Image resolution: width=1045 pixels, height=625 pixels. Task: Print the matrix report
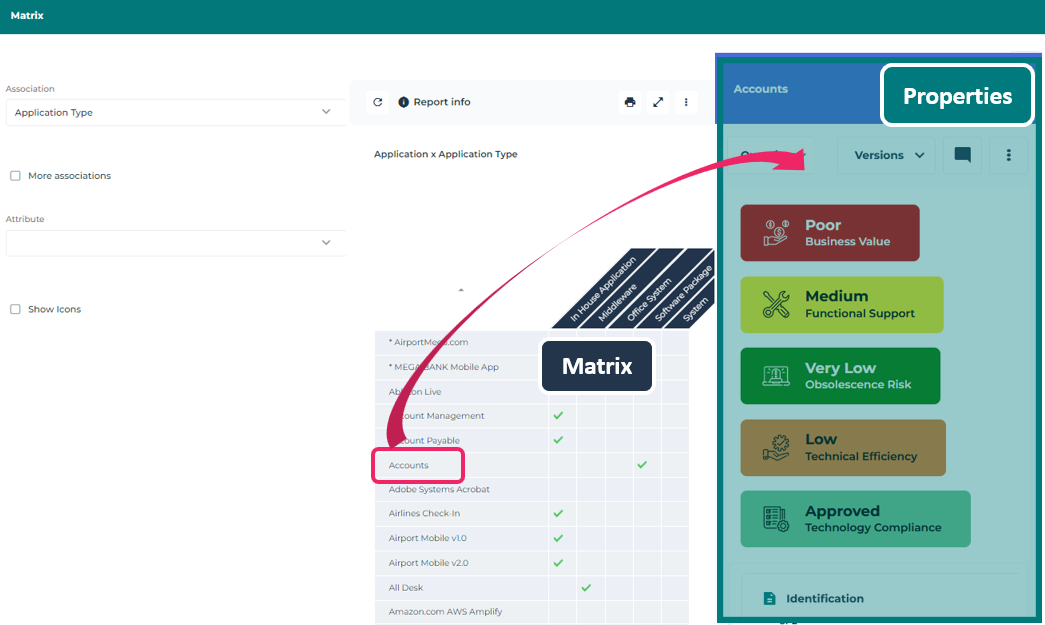(x=630, y=102)
